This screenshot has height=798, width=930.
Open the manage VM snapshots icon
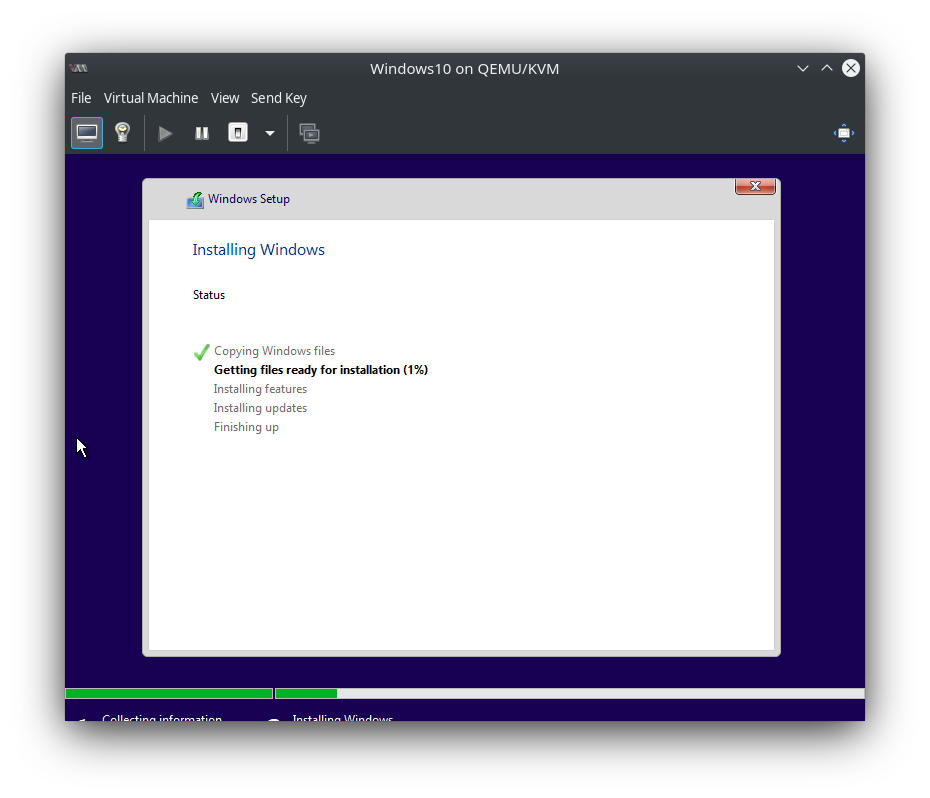(x=309, y=133)
